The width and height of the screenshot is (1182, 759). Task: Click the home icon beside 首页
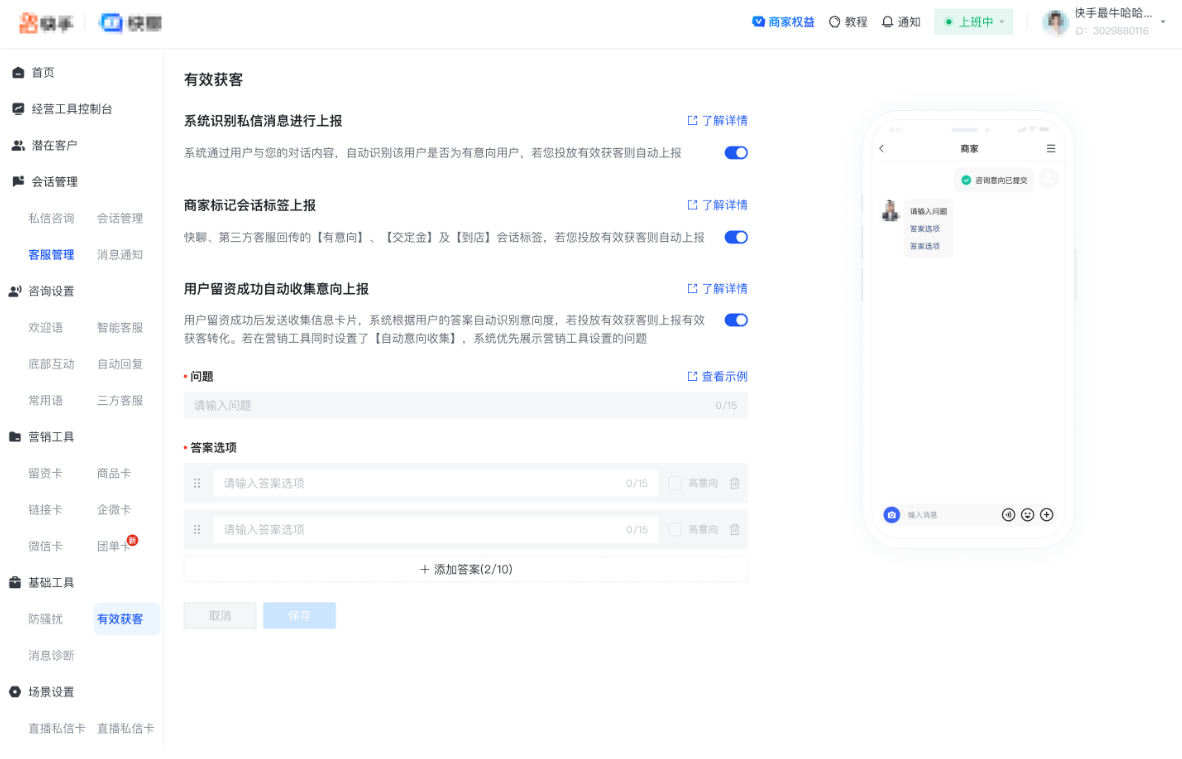pos(16,72)
